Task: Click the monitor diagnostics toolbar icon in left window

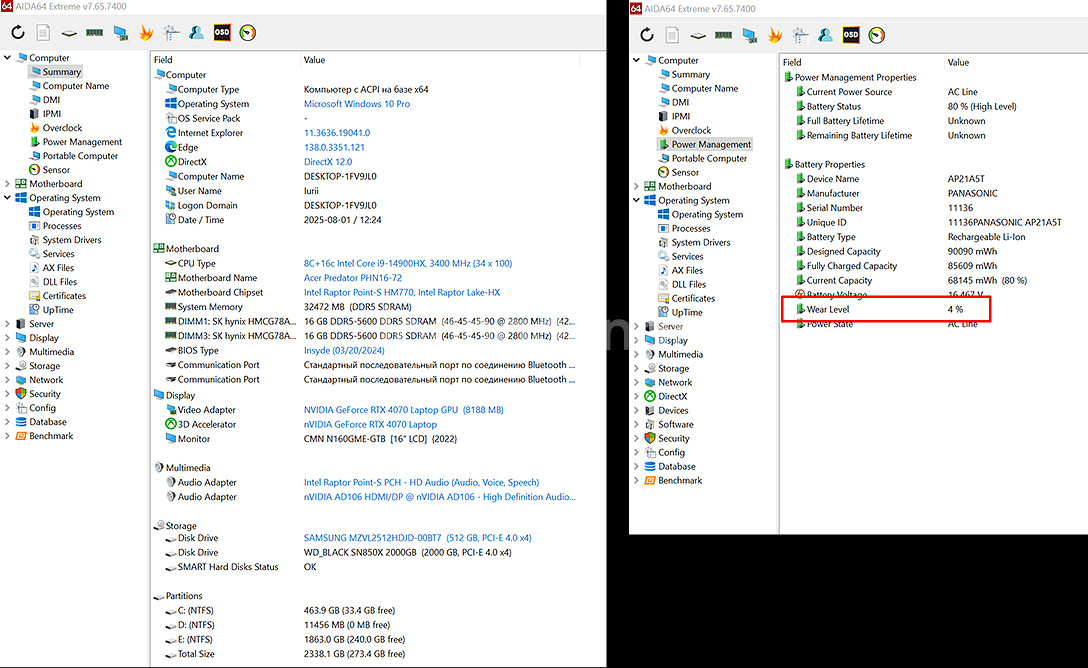Action: (x=120, y=33)
